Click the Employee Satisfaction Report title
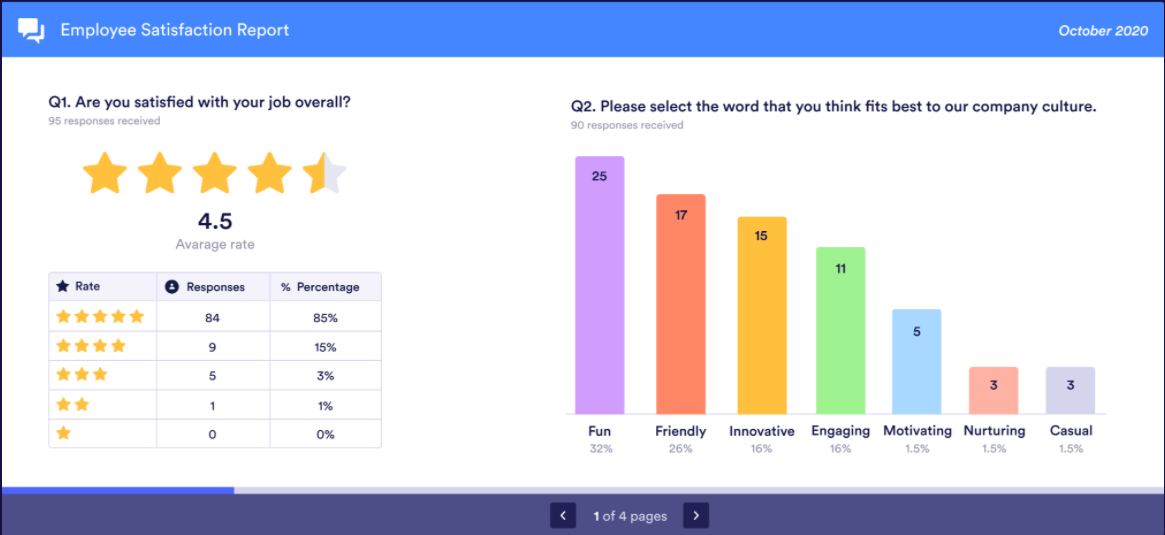Screen dimensions: 1165x535 coord(175,30)
